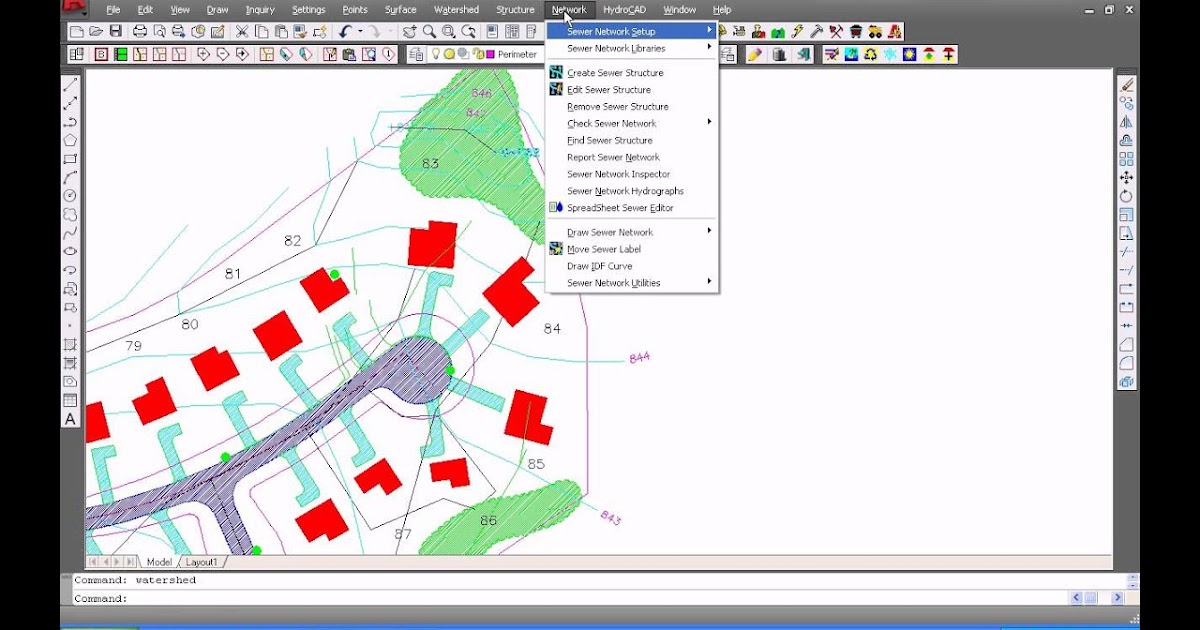The width and height of the screenshot is (1200, 630).
Task: Switch to the Layout1 tab
Action: click(x=202, y=562)
